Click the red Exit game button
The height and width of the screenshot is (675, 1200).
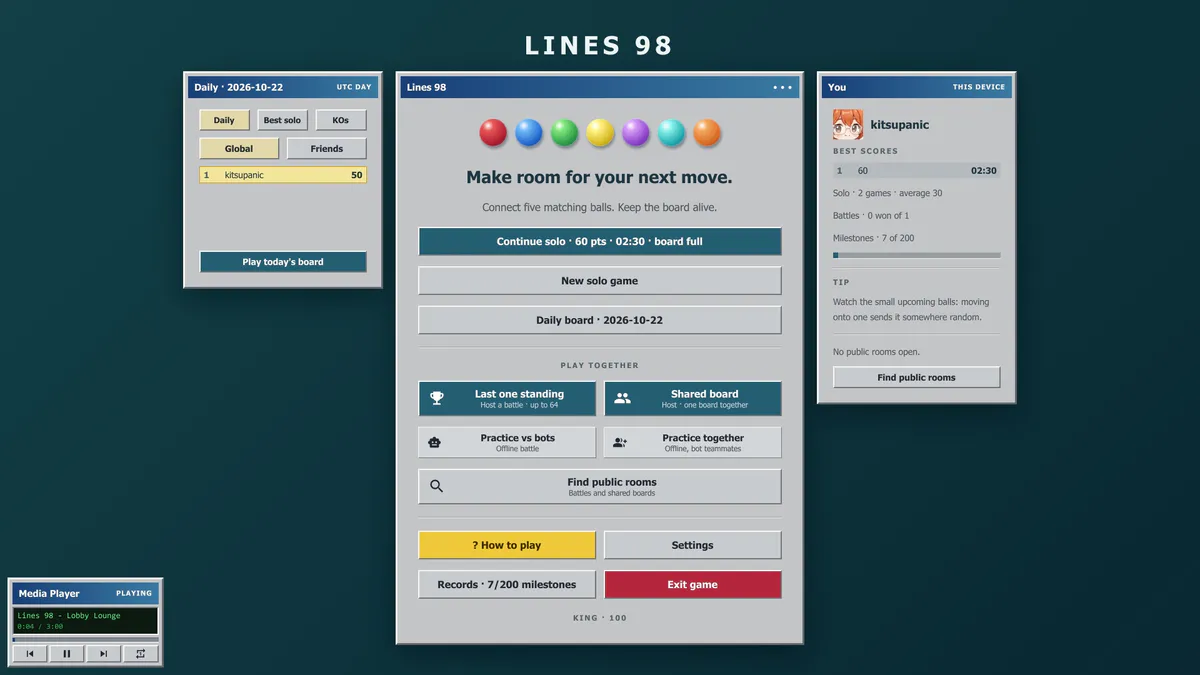click(x=693, y=585)
